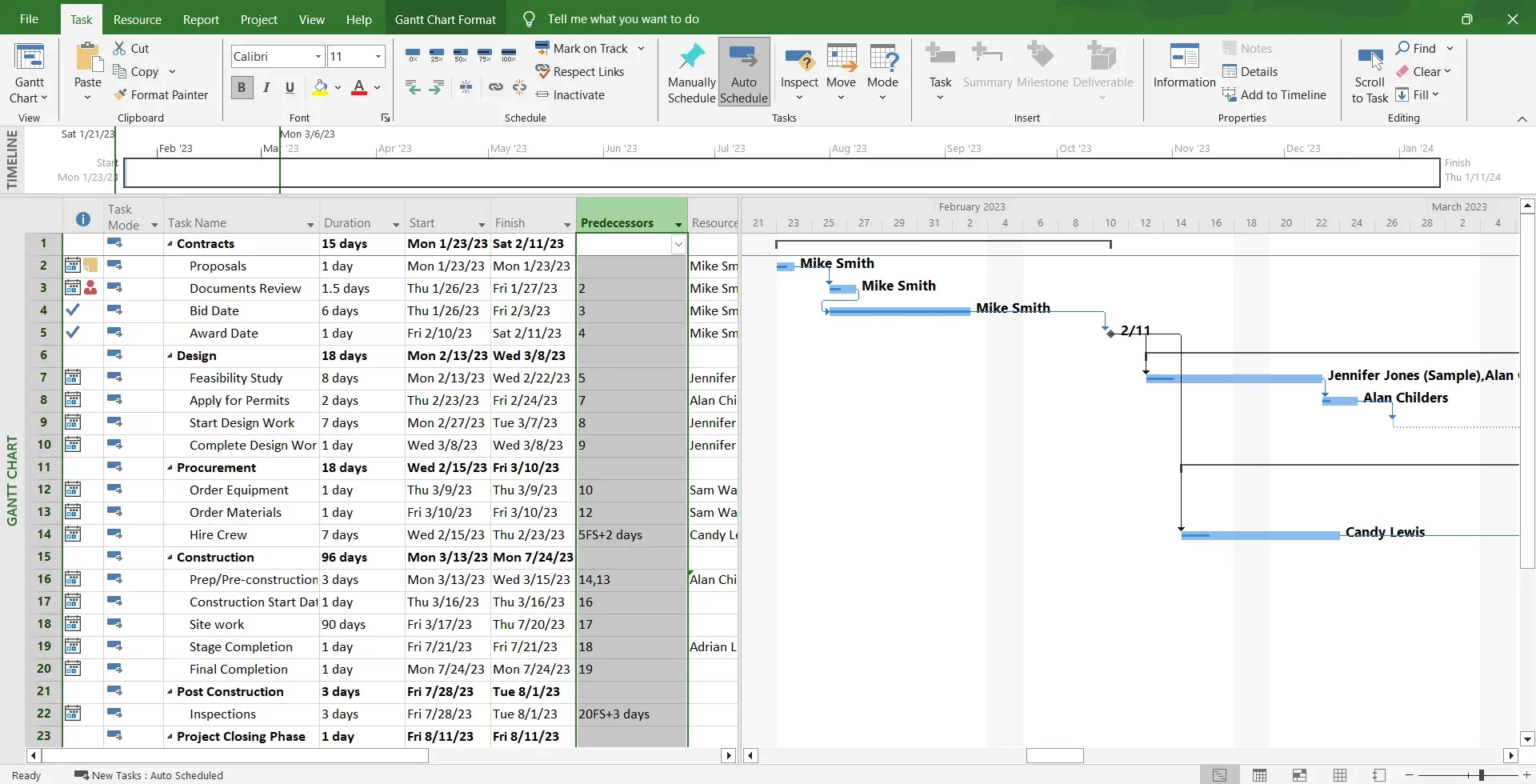Click the Auto Schedule button

744,71
